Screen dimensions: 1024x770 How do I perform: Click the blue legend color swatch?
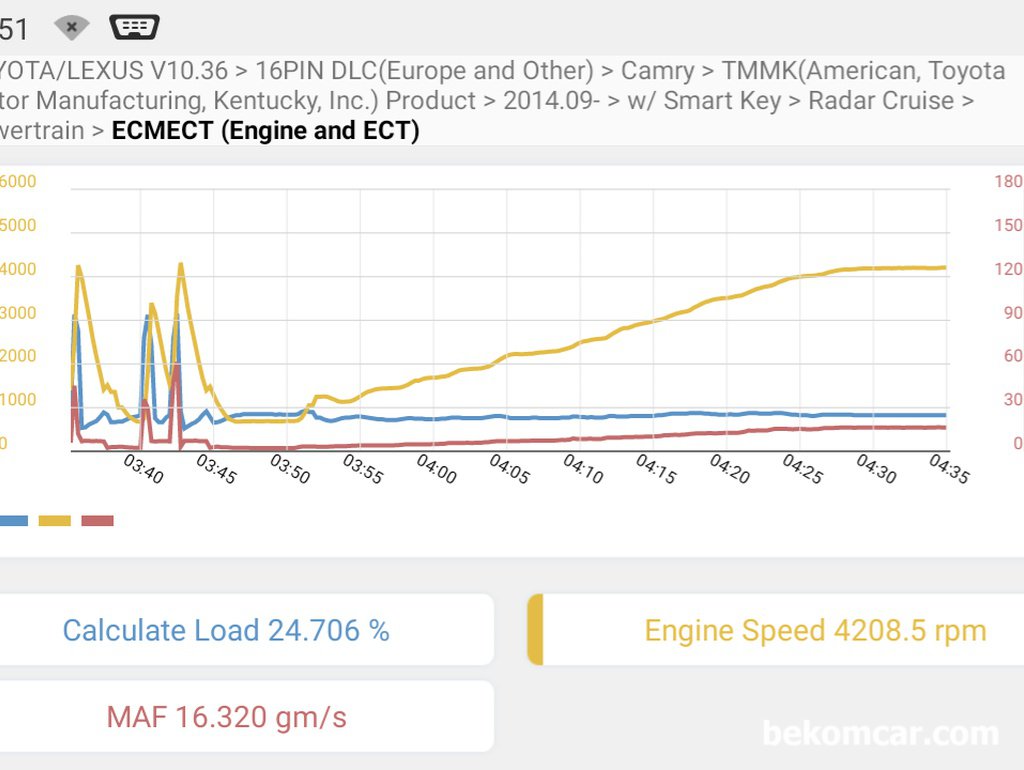click(14, 521)
